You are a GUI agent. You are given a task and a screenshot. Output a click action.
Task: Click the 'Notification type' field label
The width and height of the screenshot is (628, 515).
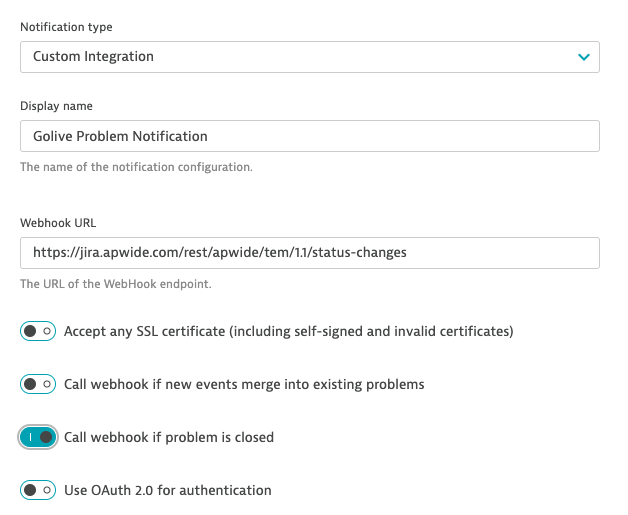[x=64, y=27]
